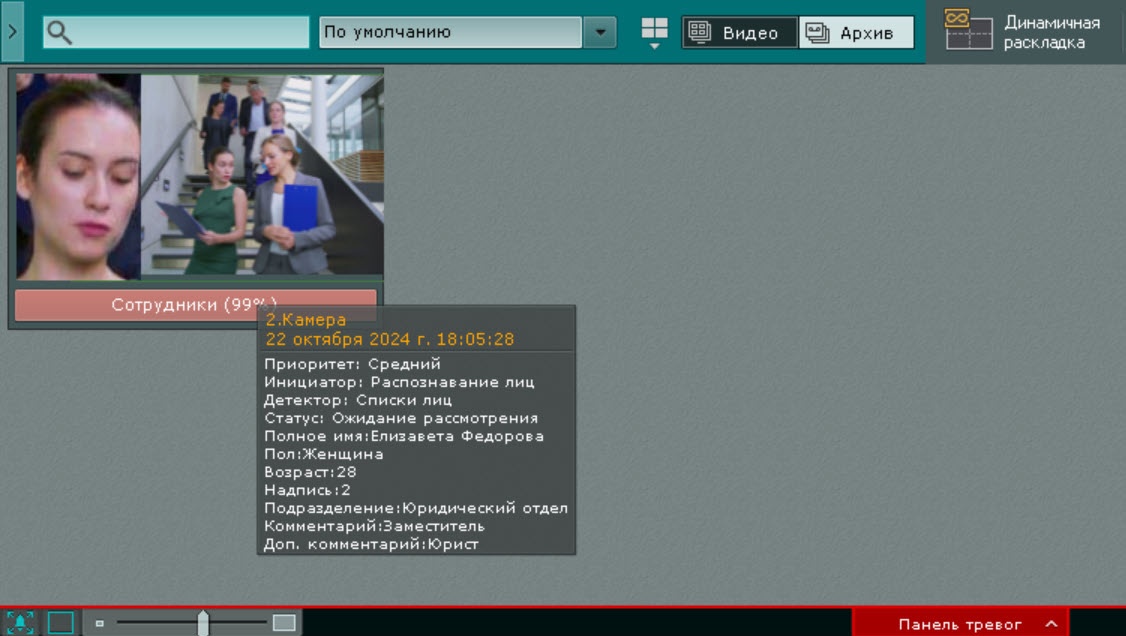Click the alarm bell fullscreen icon
This screenshot has width=1126, height=636.
[20, 623]
